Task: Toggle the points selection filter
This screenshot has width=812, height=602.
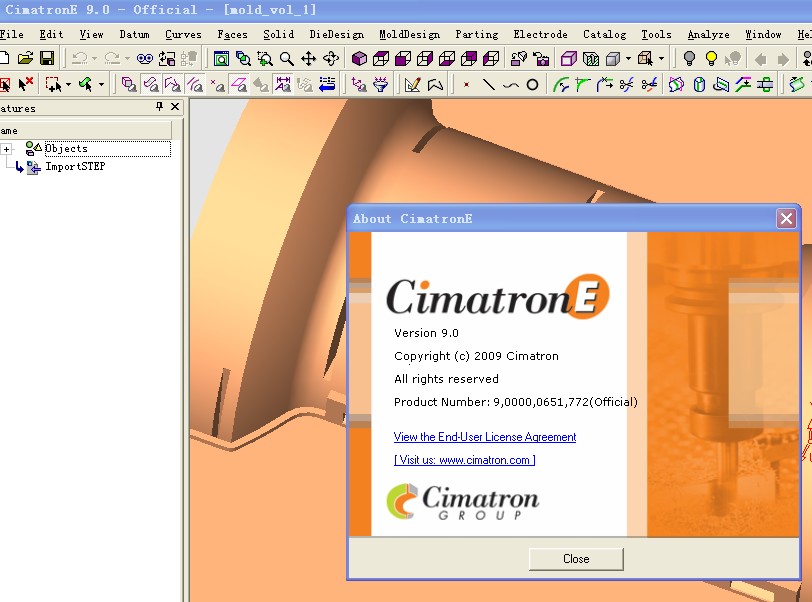Action: point(217,84)
